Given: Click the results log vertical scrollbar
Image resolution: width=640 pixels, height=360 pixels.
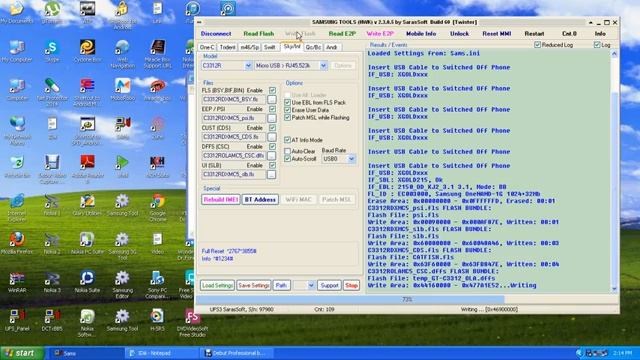Looking at the screenshot, I should (x=614, y=171).
